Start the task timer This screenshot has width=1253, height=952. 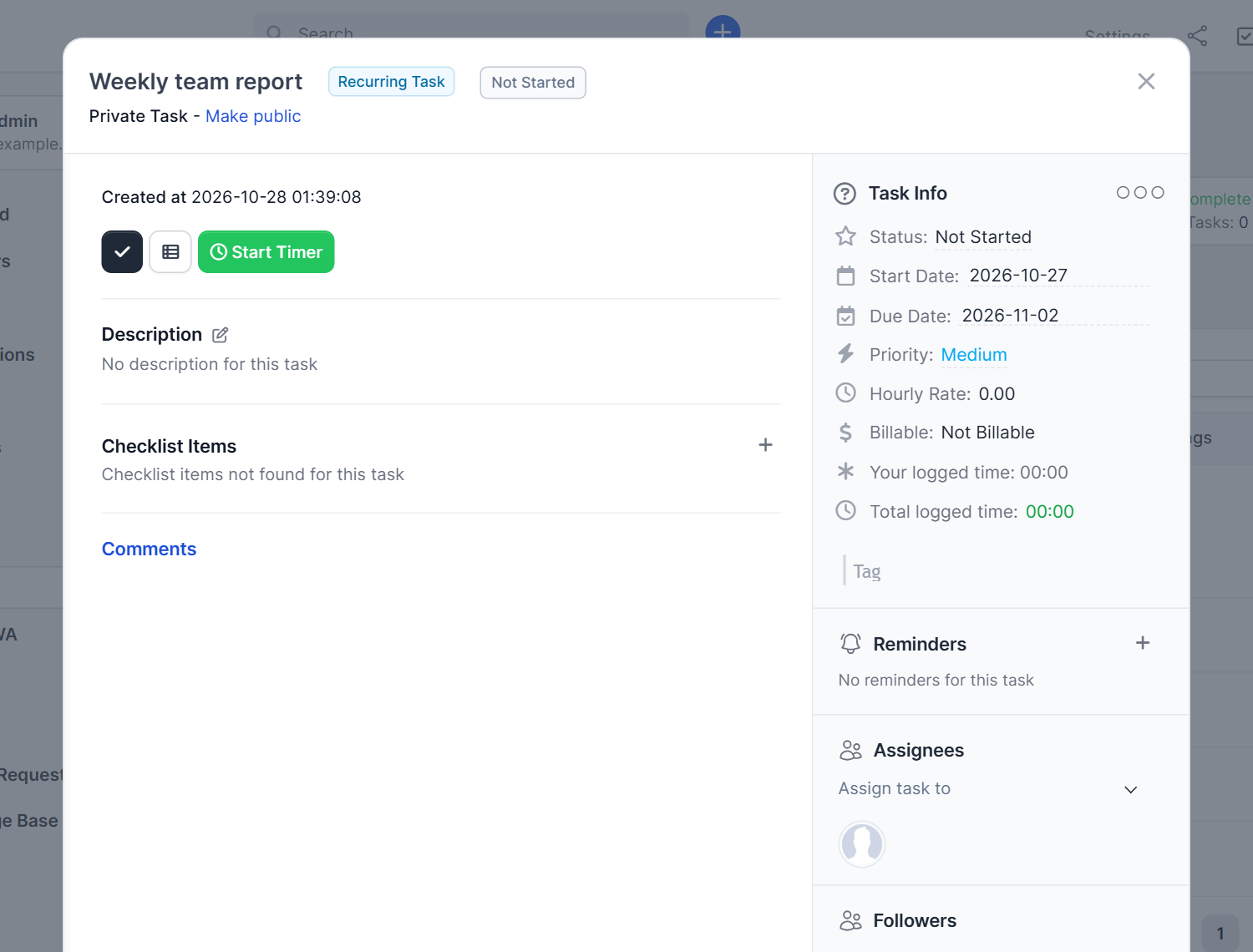(x=266, y=252)
